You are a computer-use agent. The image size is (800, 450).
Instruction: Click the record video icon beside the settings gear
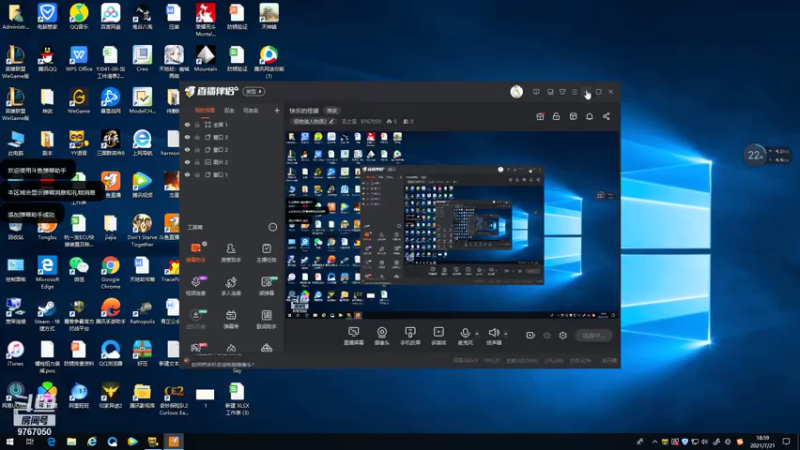(x=531, y=335)
